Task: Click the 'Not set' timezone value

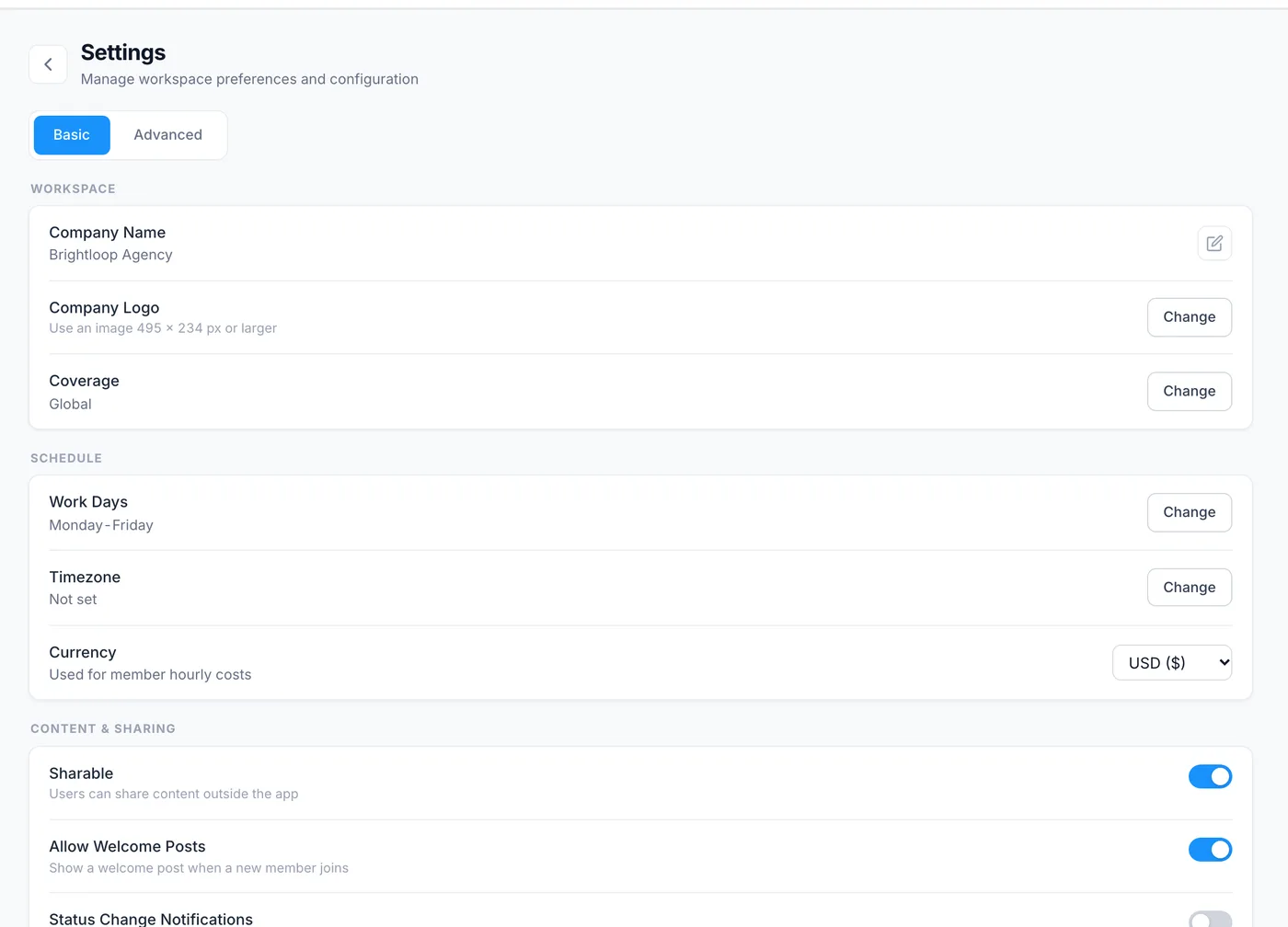Action: (73, 600)
